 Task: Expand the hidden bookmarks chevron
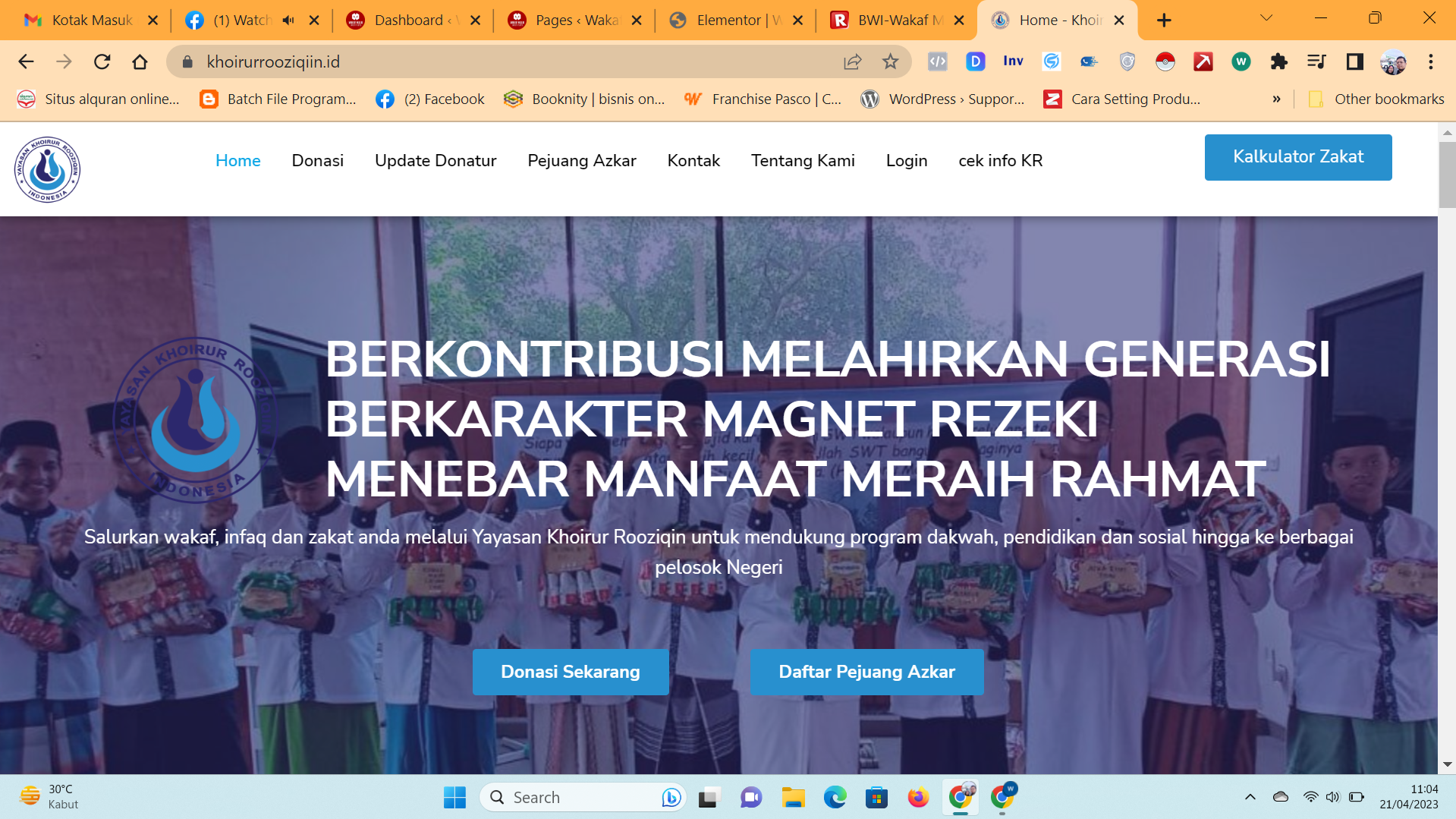(x=1276, y=99)
